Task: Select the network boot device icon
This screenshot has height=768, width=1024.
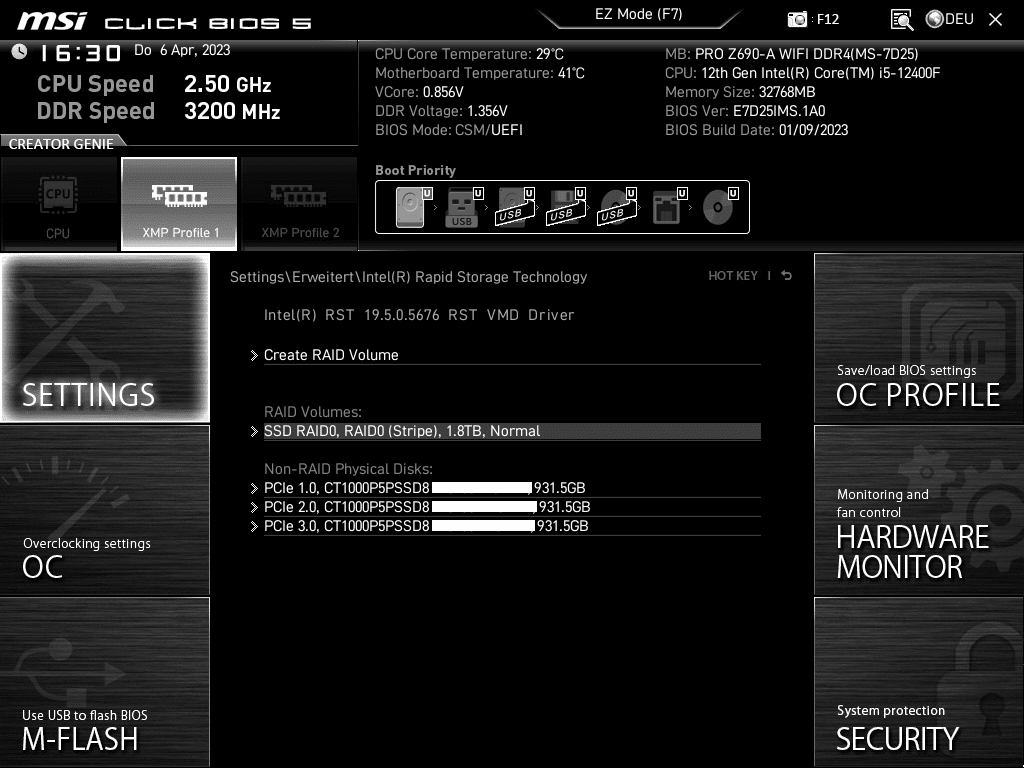Action: click(669, 207)
